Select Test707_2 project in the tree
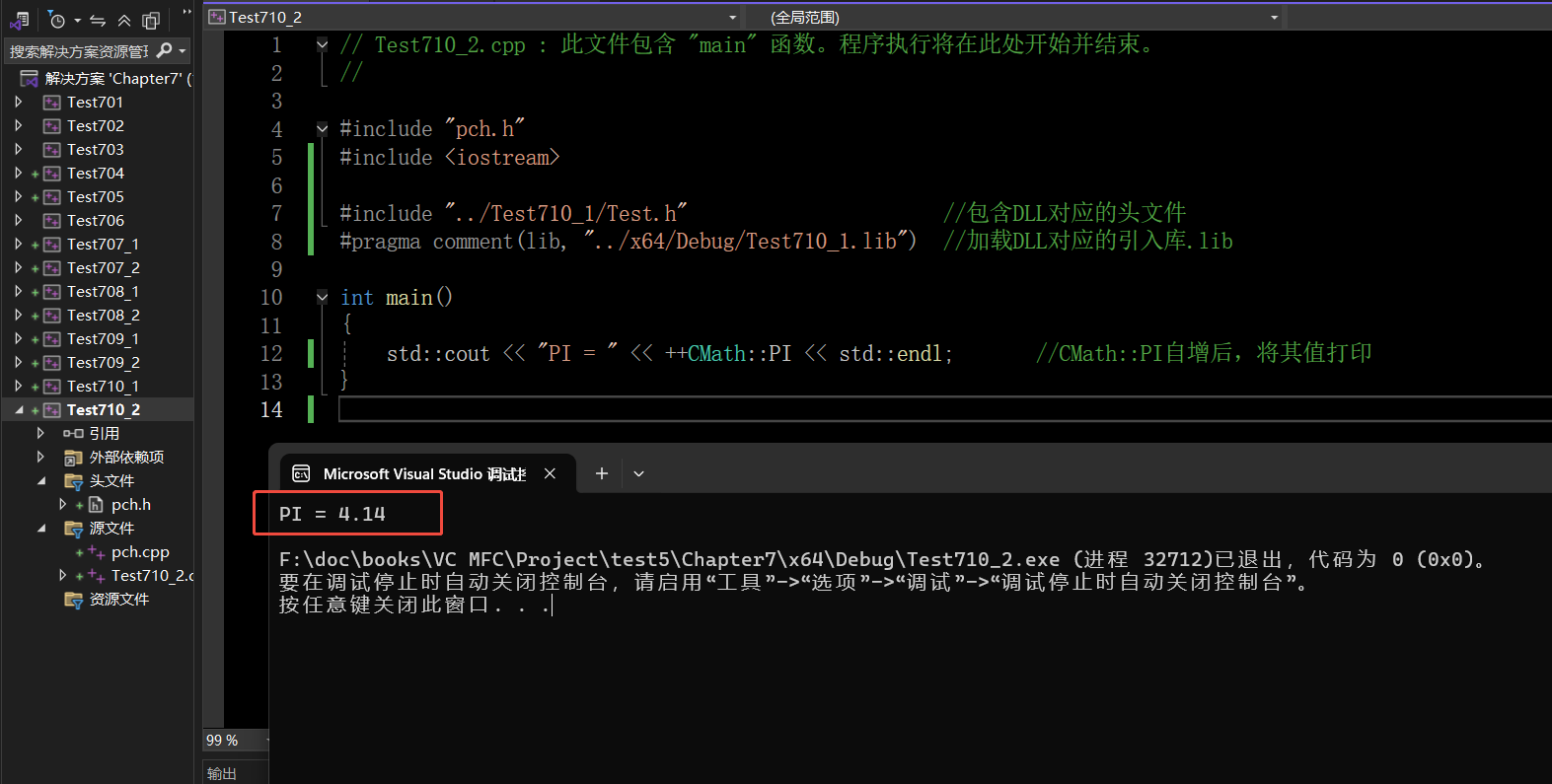This screenshot has width=1552, height=784. (x=104, y=268)
